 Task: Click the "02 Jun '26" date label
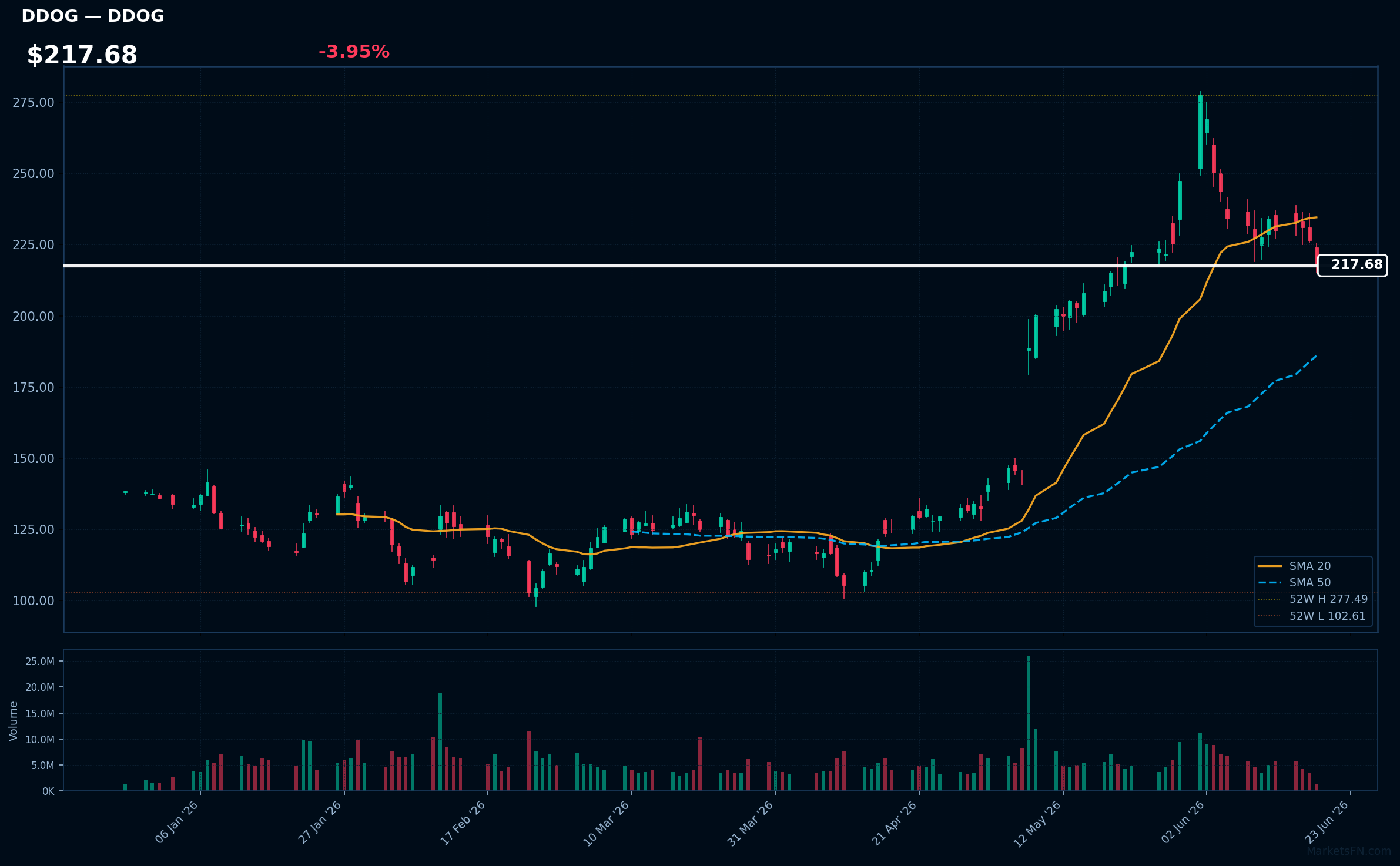tap(1183, 822)
